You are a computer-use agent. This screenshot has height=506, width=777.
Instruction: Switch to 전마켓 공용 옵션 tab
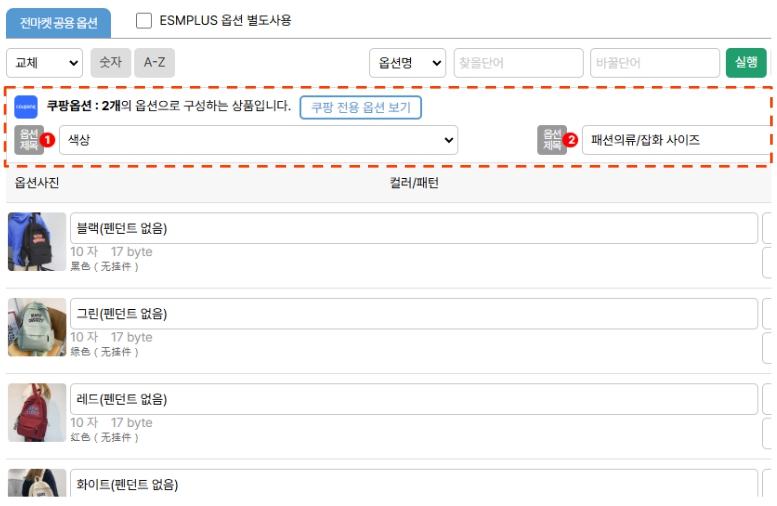pyautogui.click(x=58, y=21)
